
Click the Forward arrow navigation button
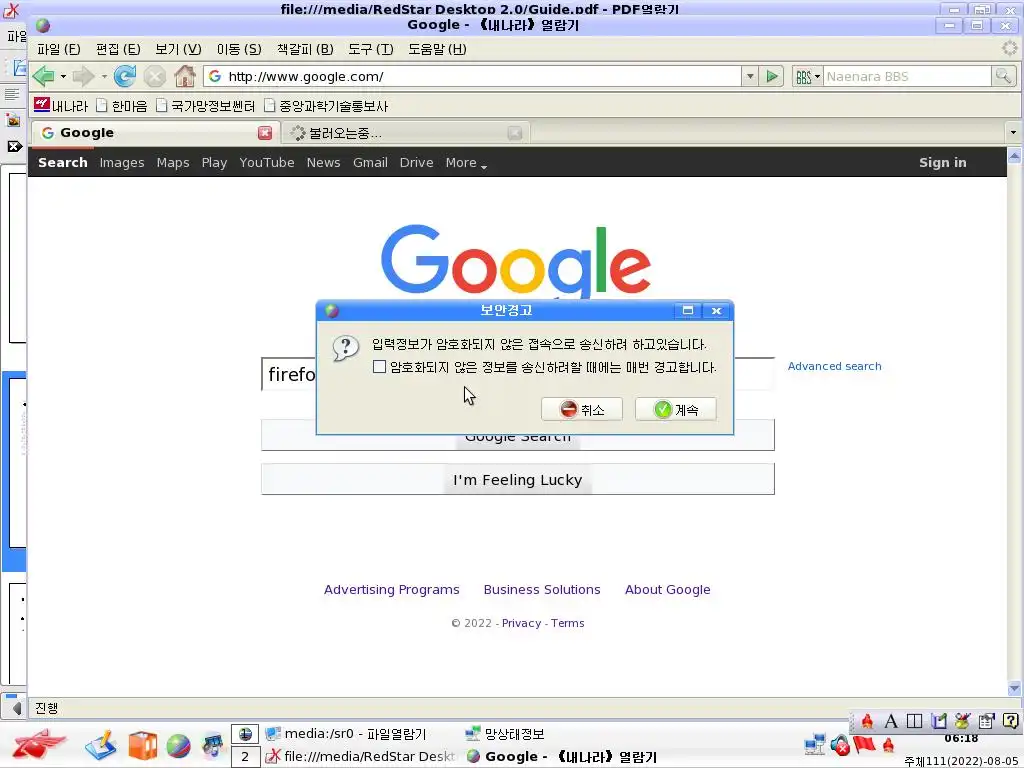pos(83,76)
